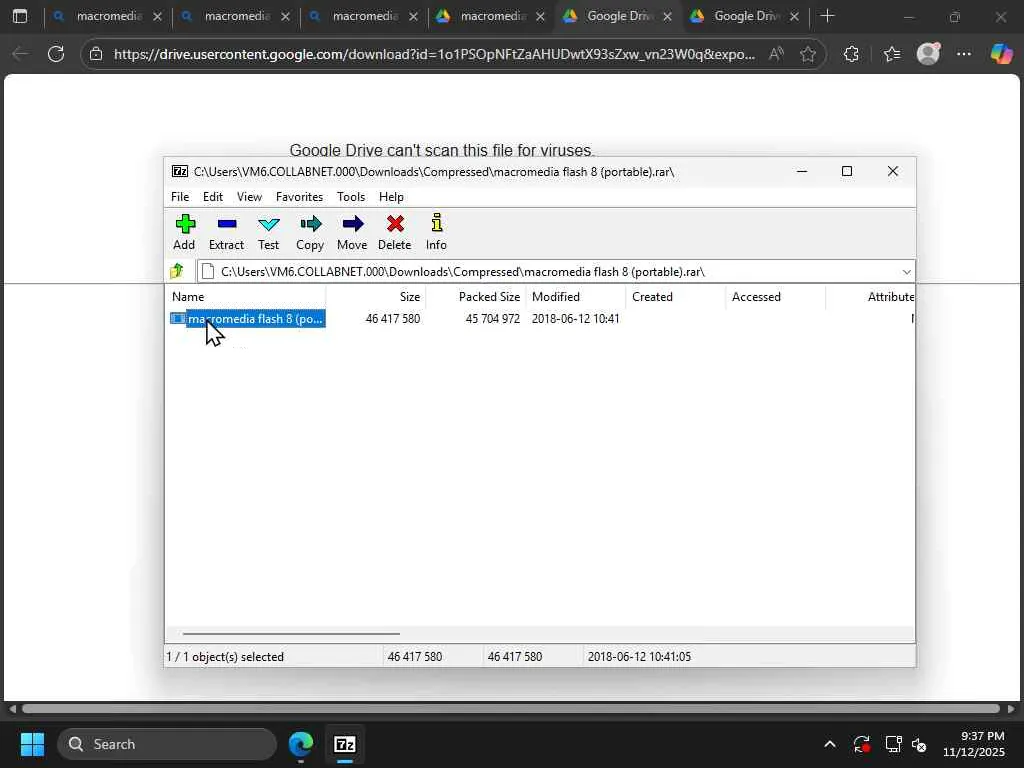Show hidden system tray icons
This screenshot has height=768, width=1024.
click(829, 744)
